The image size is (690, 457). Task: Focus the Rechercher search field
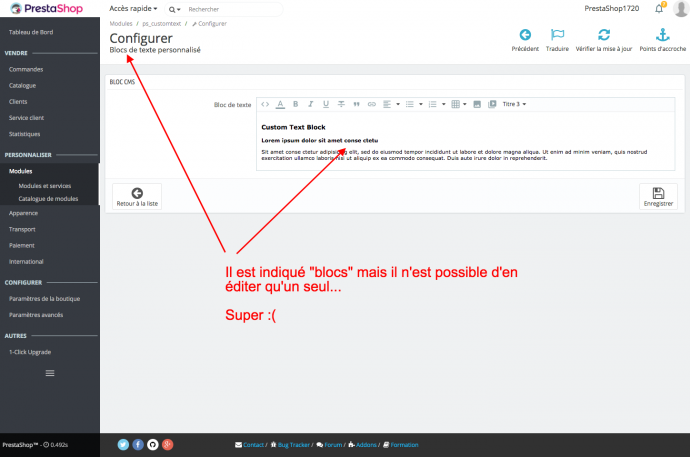[233, 9]
